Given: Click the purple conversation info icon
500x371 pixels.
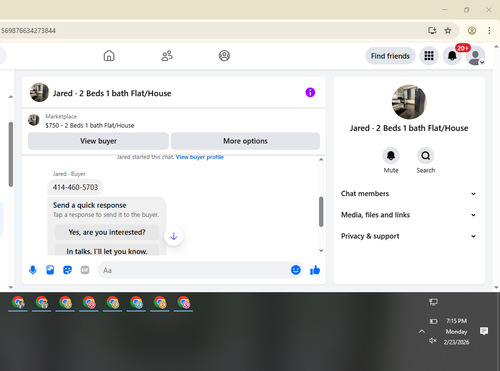Looking at the screenshot, I should point(310,92).
